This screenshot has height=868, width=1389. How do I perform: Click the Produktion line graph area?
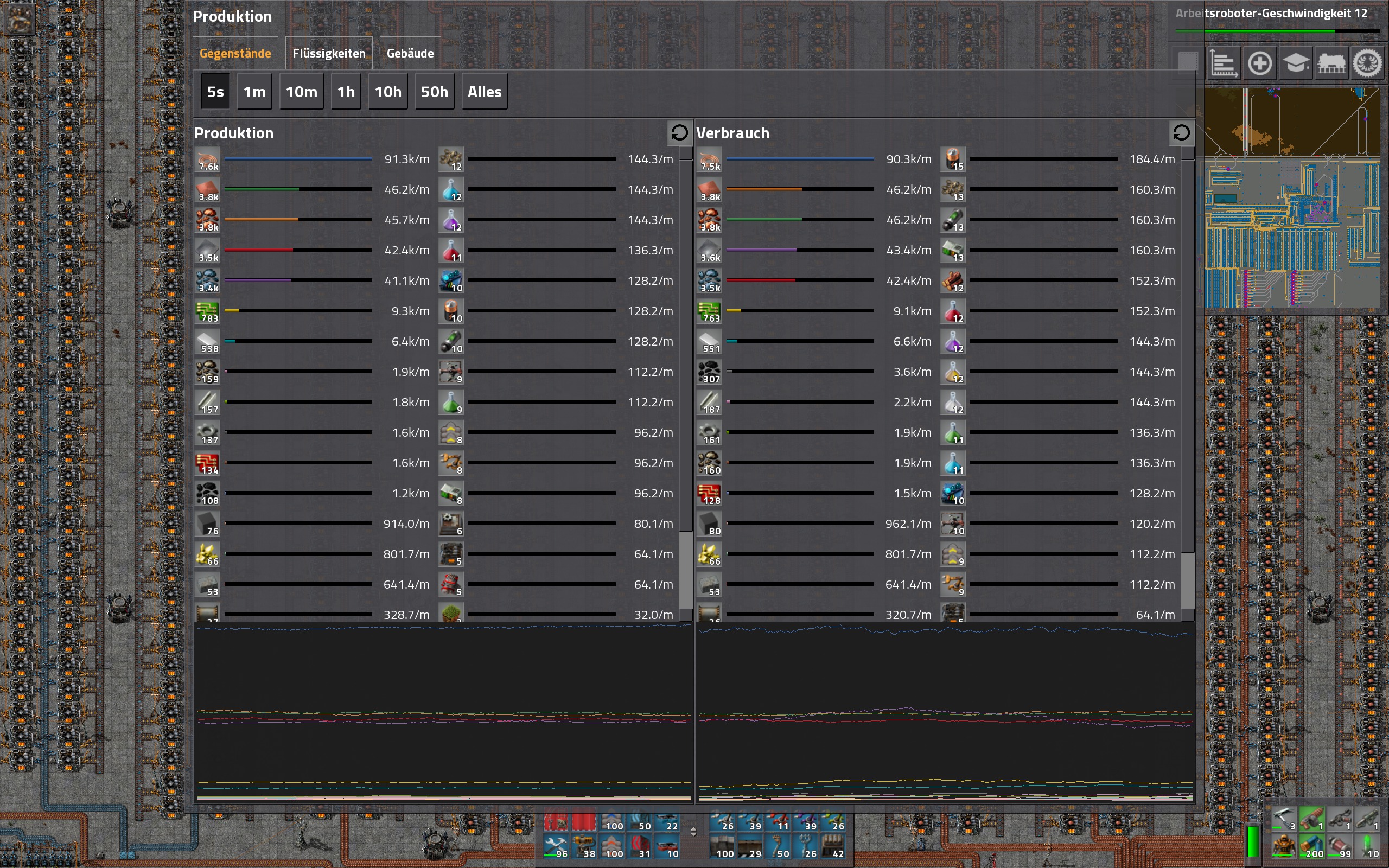tap(444, 712)
